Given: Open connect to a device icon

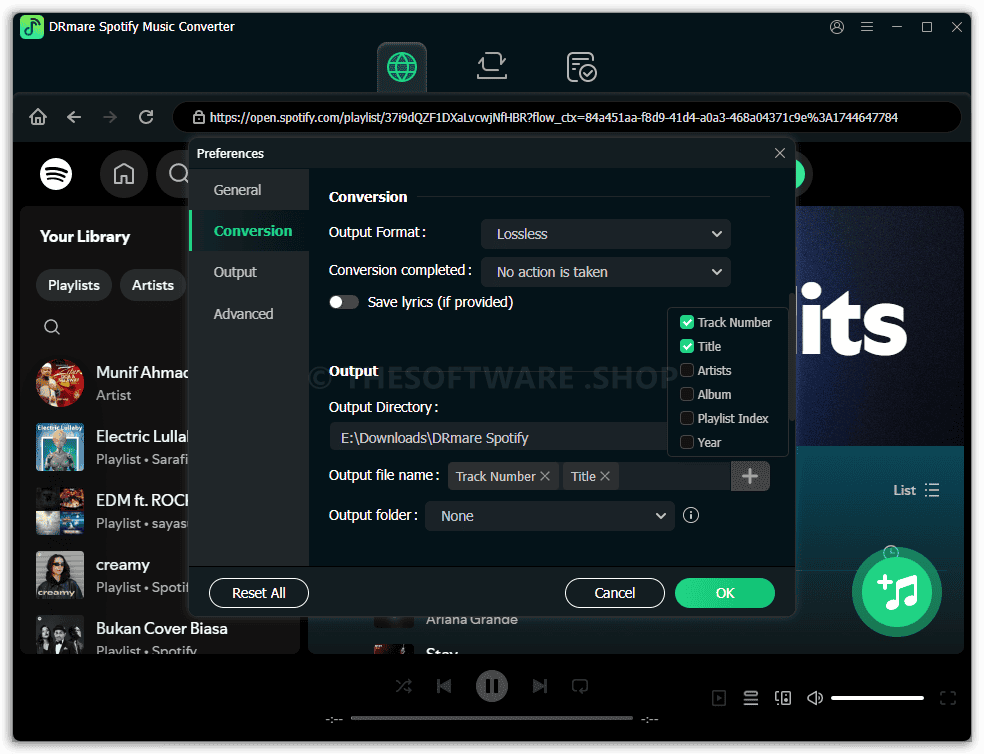Looking at the screenshot, I should point(783,698).
